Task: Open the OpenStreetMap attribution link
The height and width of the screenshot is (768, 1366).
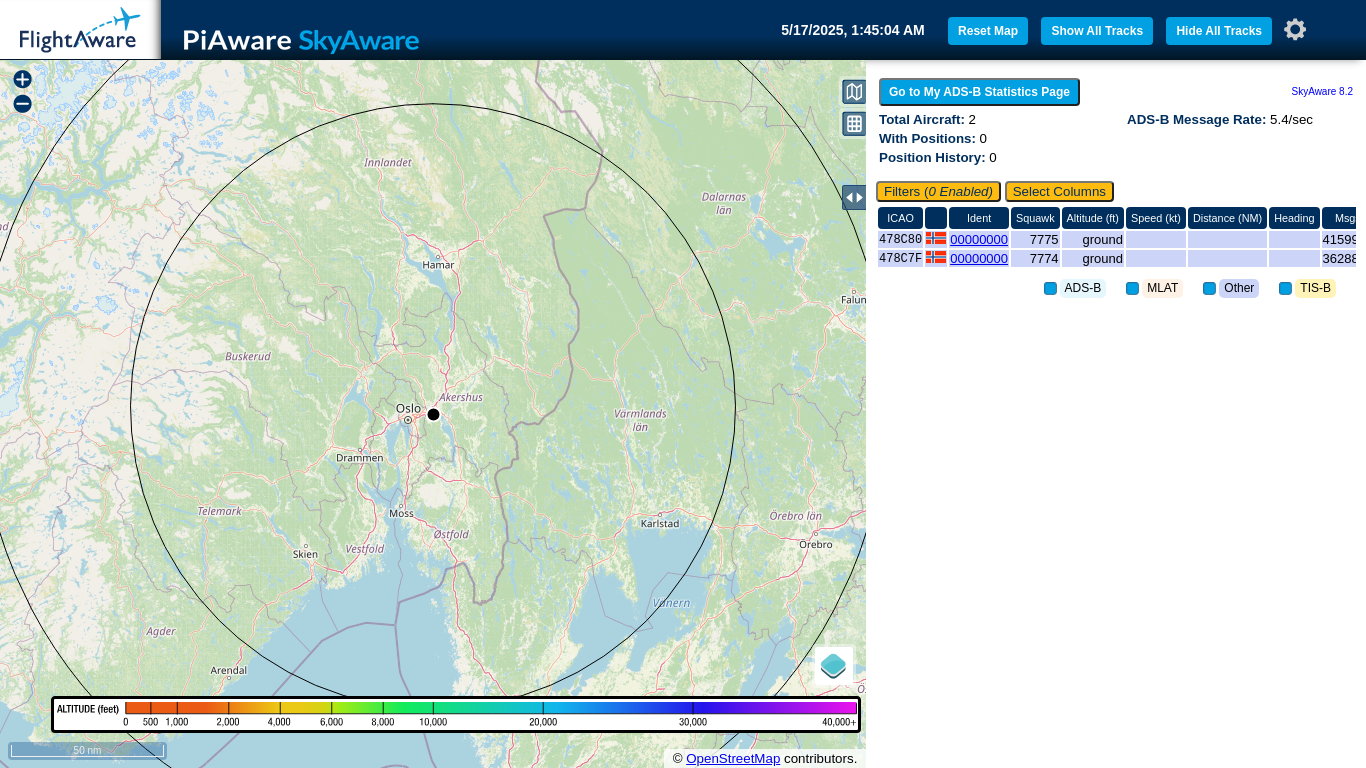Action: point(733,759)
